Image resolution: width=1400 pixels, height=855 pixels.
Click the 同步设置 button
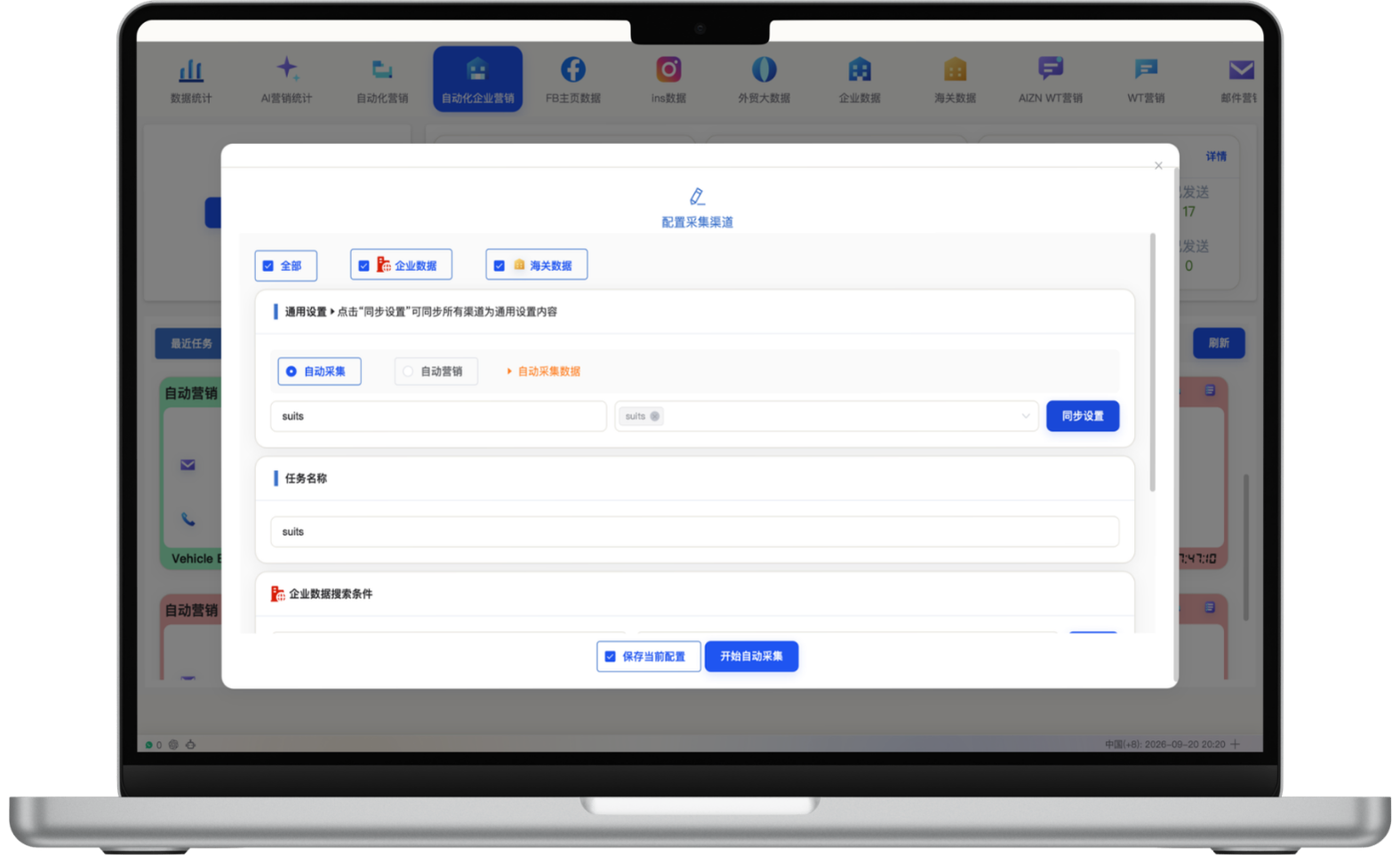[x=1083, y=416]
